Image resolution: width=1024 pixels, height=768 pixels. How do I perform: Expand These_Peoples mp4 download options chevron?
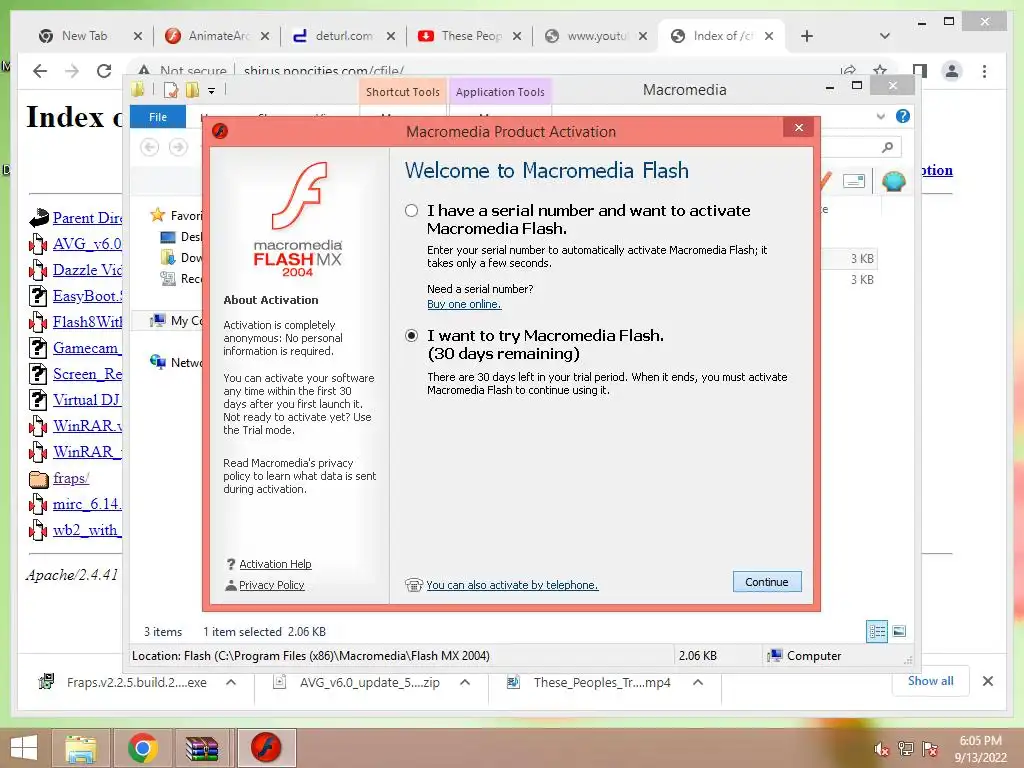(698, 682)
